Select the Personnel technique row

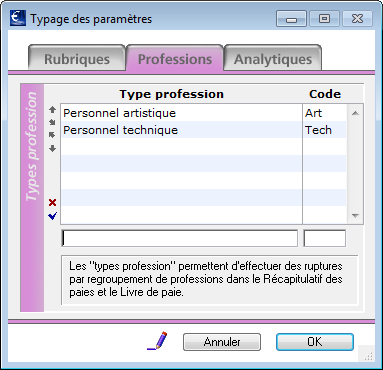(204, 130)
